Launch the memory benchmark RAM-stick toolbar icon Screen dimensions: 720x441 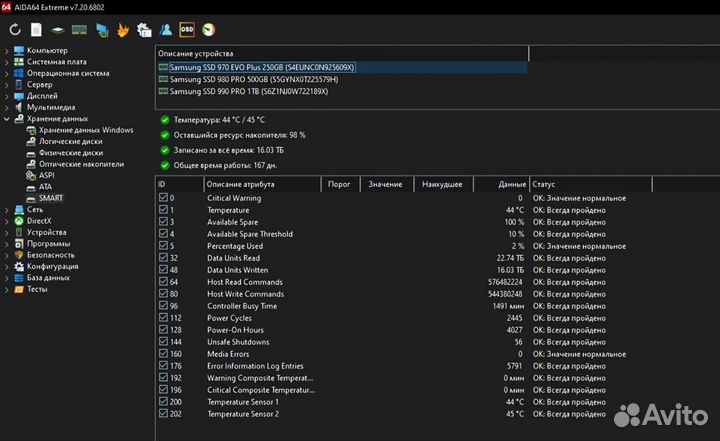(x=79, y=30)
